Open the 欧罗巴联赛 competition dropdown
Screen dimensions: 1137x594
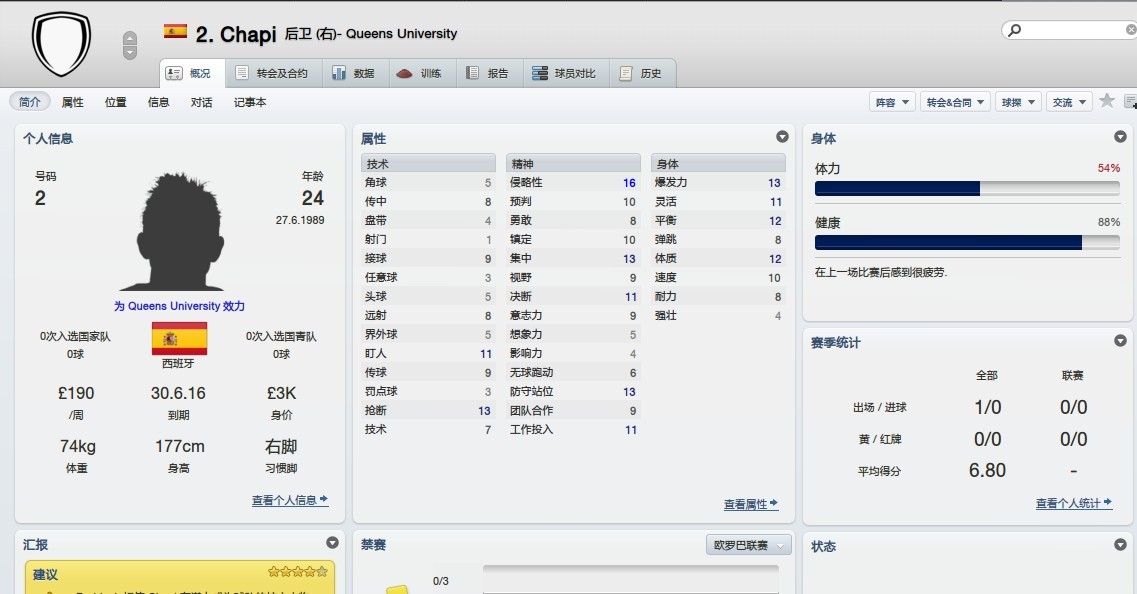click(x=749, y=545)
